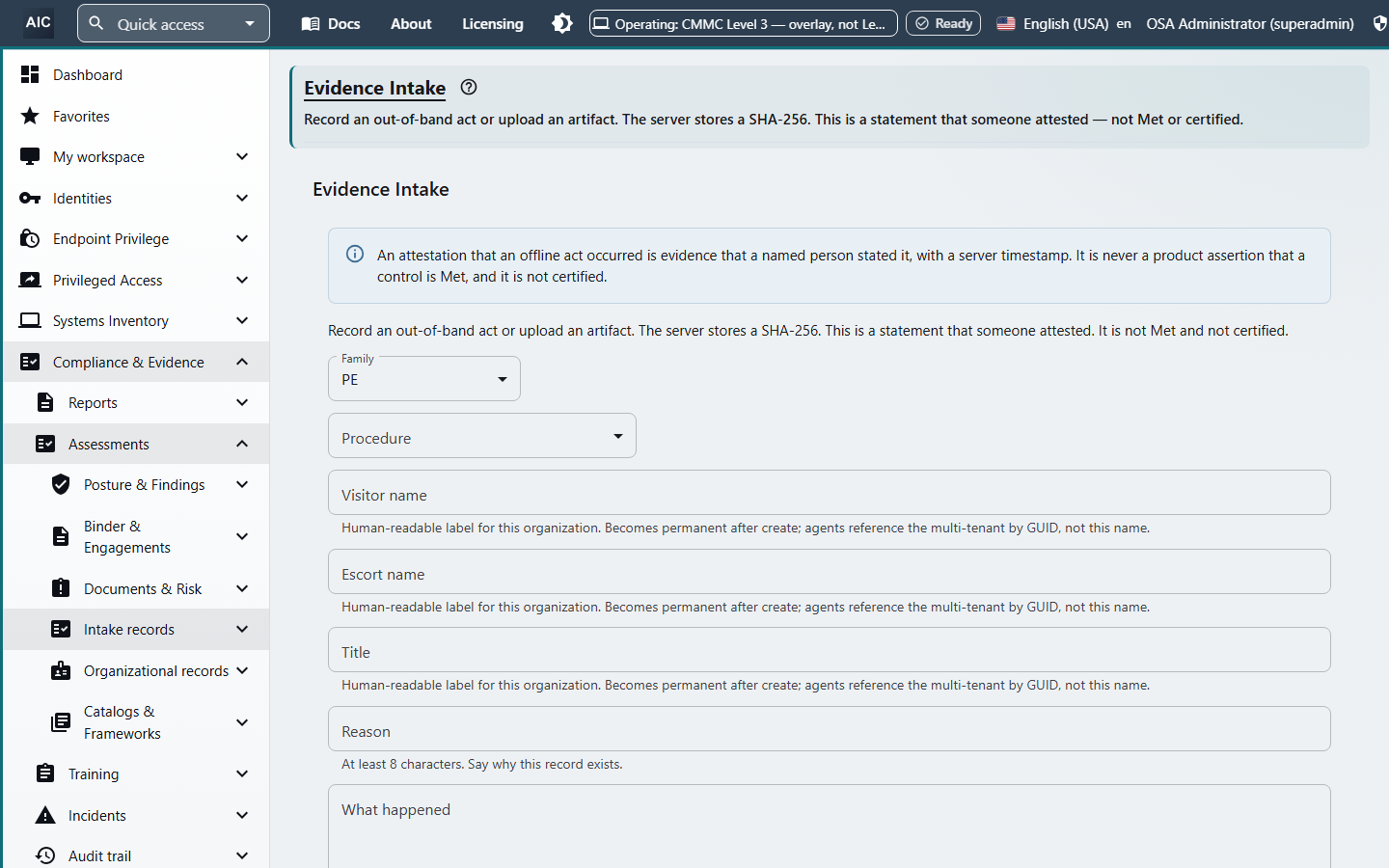The width and height of the screenshot is (1389, 868).
Task: Open the About menu item
Action: [x=411, y=23]
